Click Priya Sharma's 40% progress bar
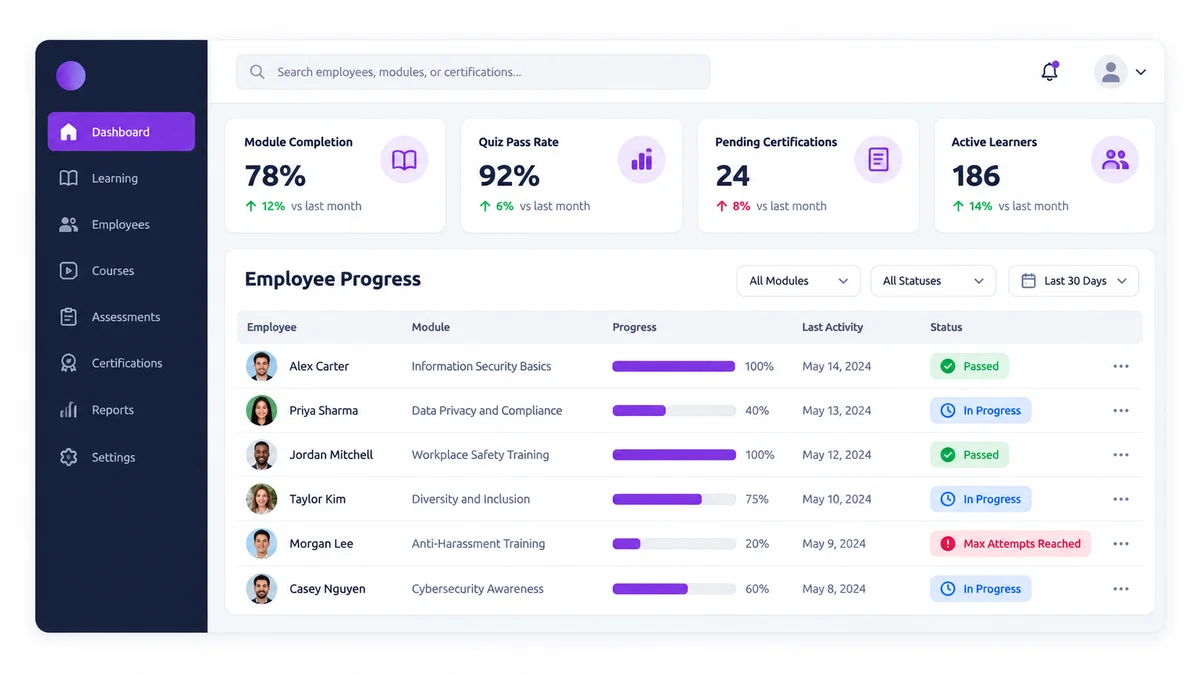The image size is (1200, 675). pyautogui.click(x=674, y=411)
